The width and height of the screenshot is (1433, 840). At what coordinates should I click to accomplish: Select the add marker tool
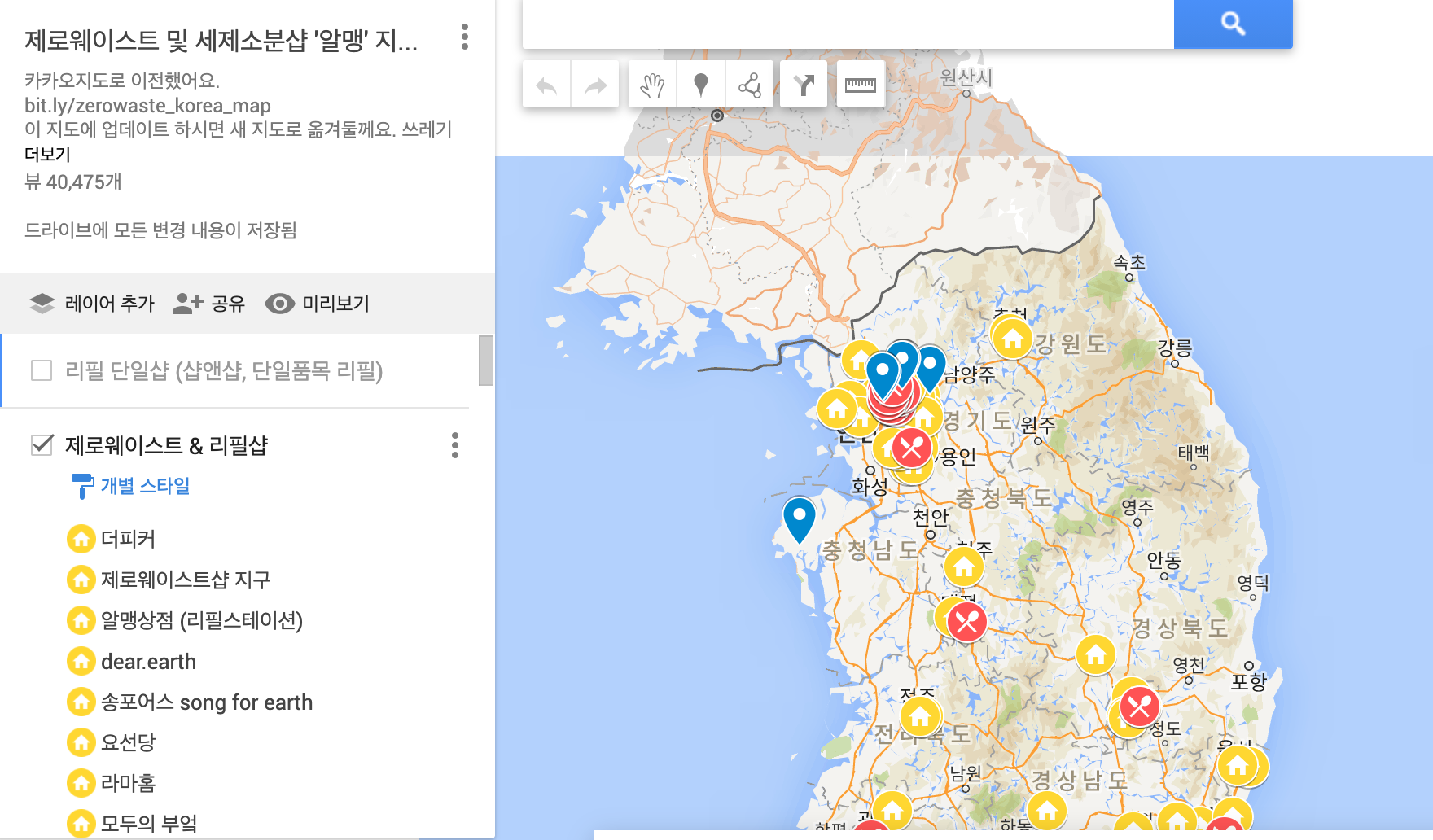coord(700,85)
